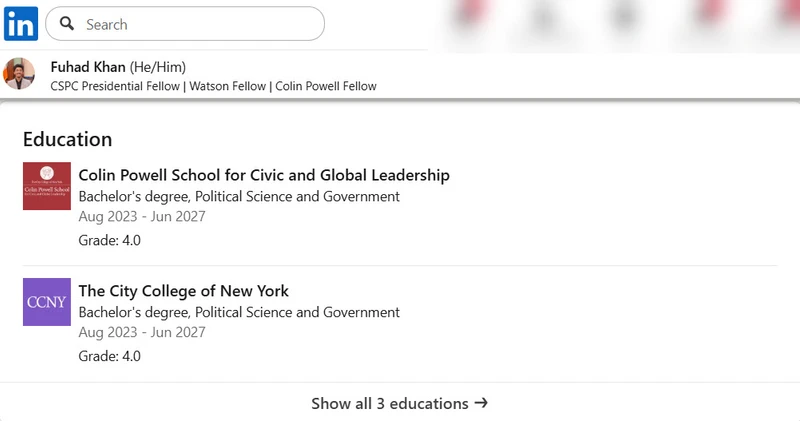Focus the Search input field
Viewport: 800px width, 421px height.
pyautogui.click(x=200, y=24)
